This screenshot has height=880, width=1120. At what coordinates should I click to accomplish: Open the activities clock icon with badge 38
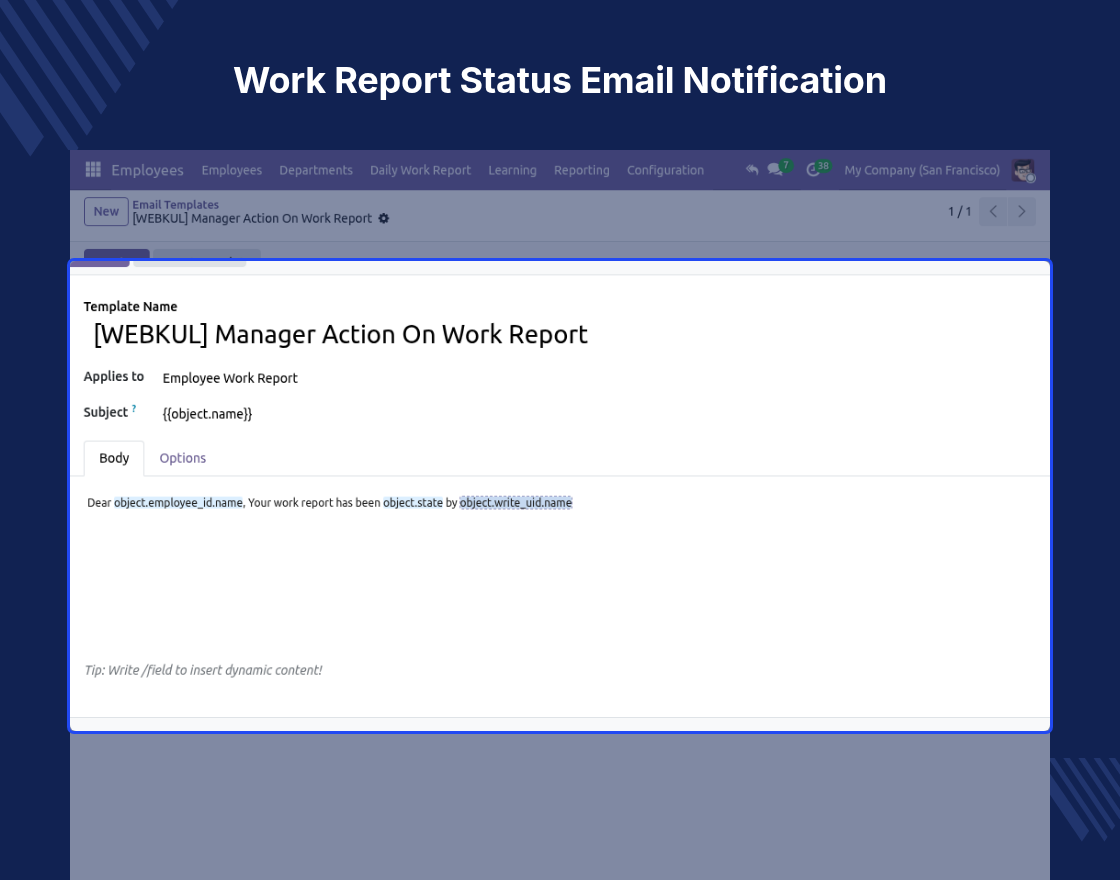[x=817, y=169]
